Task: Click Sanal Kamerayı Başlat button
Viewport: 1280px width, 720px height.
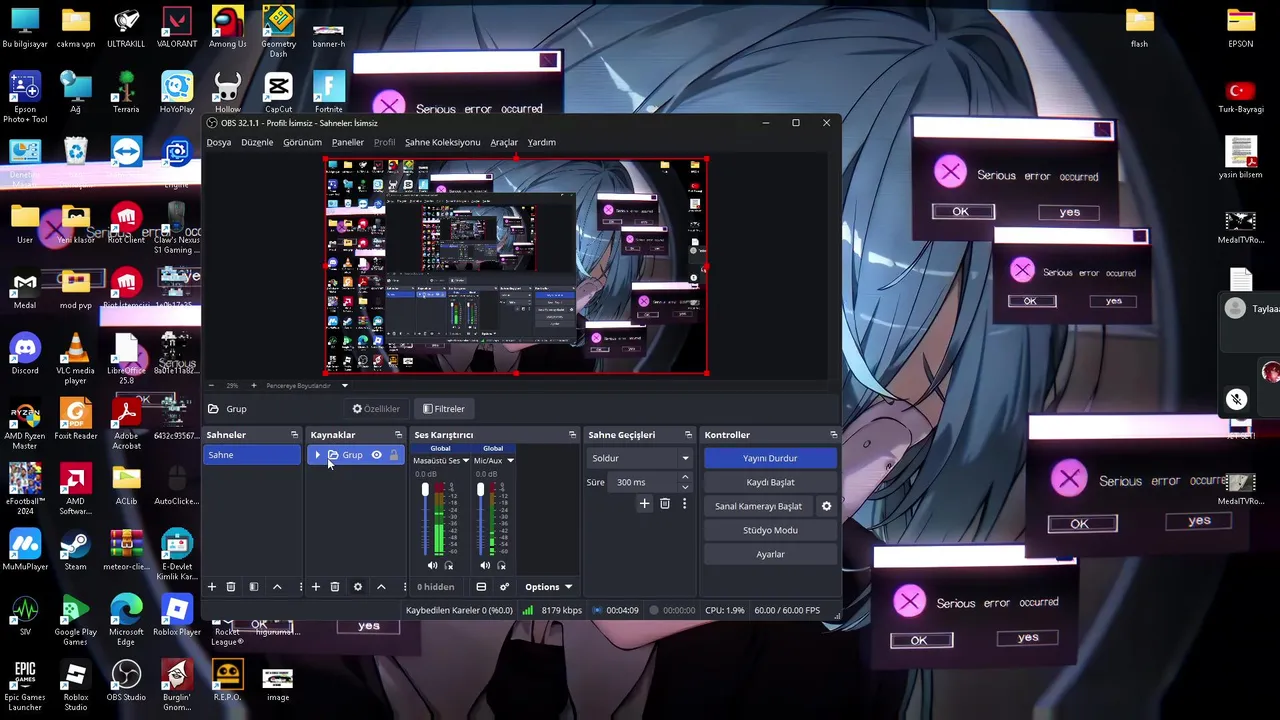Action: pyautogui.click(x=758, y=506)
